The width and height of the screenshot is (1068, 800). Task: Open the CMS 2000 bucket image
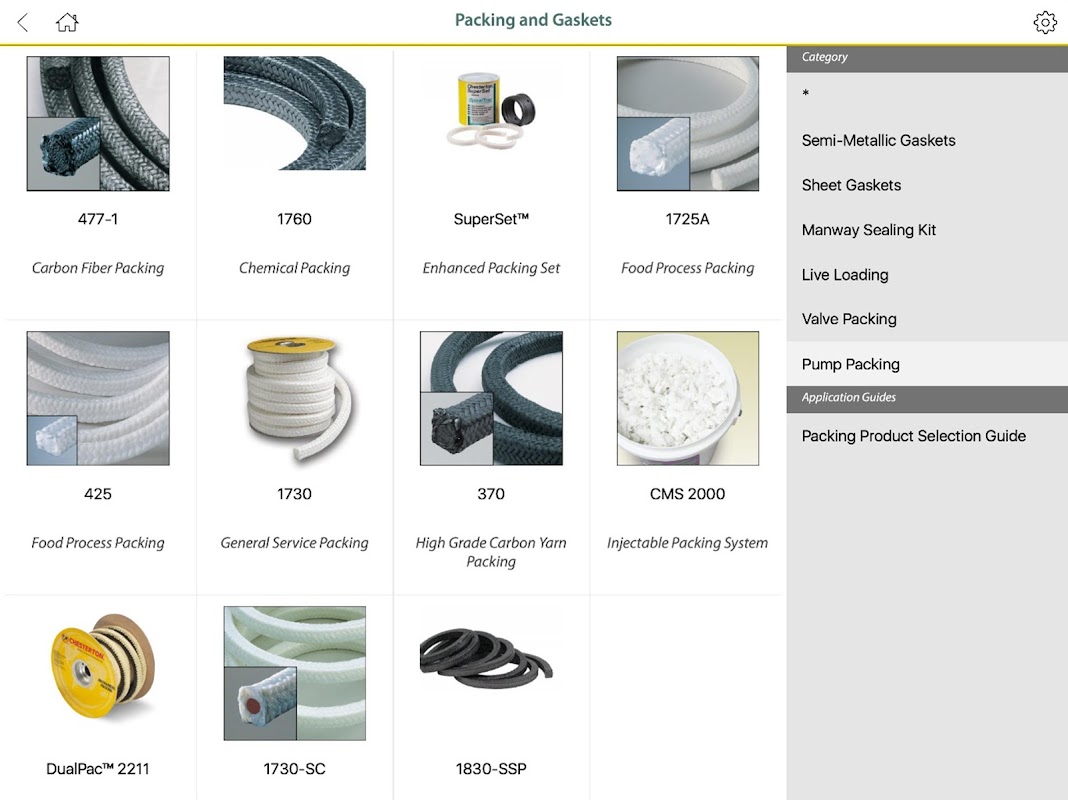(688, 398)
